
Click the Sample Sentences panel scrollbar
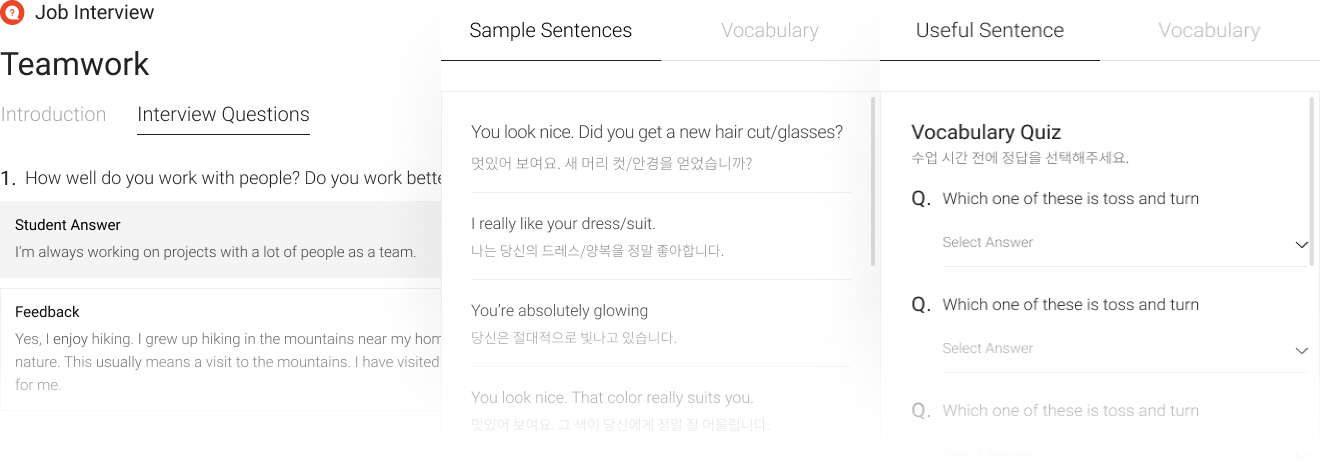tap(875, 181)
